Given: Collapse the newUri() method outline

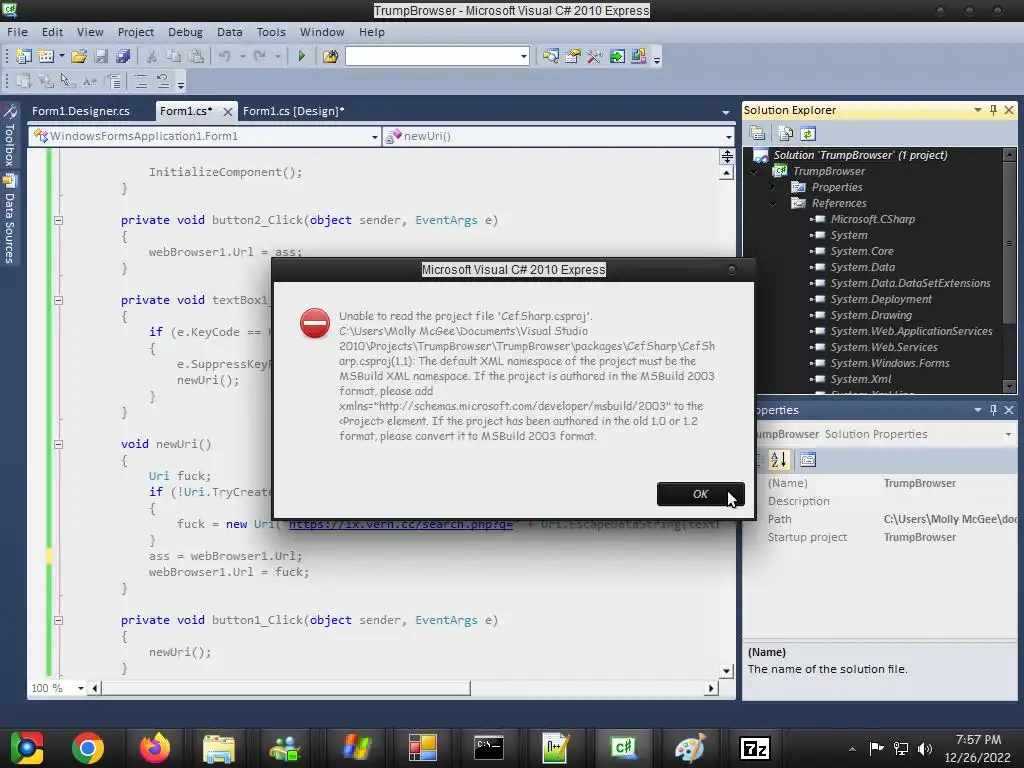Looking at the screenshot, I should click(58, 444).
